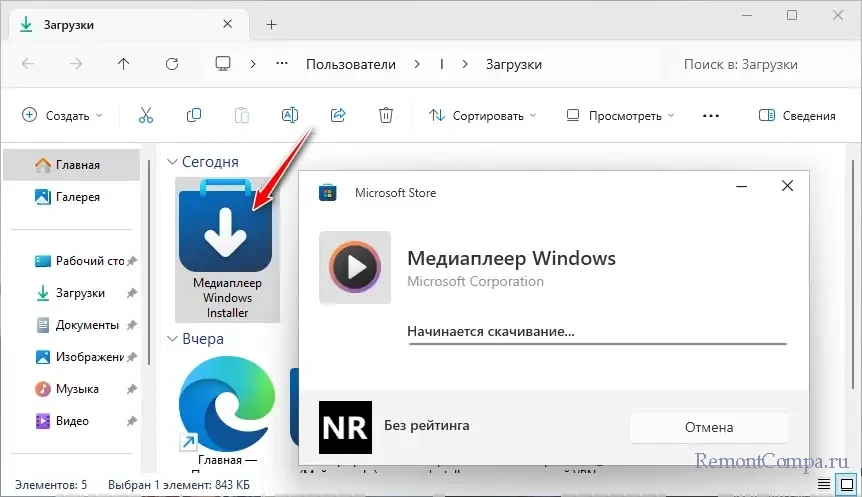862x497 pixels.
Task: Switch to large thumbnails view in status bar
Action: coord(847,484)
